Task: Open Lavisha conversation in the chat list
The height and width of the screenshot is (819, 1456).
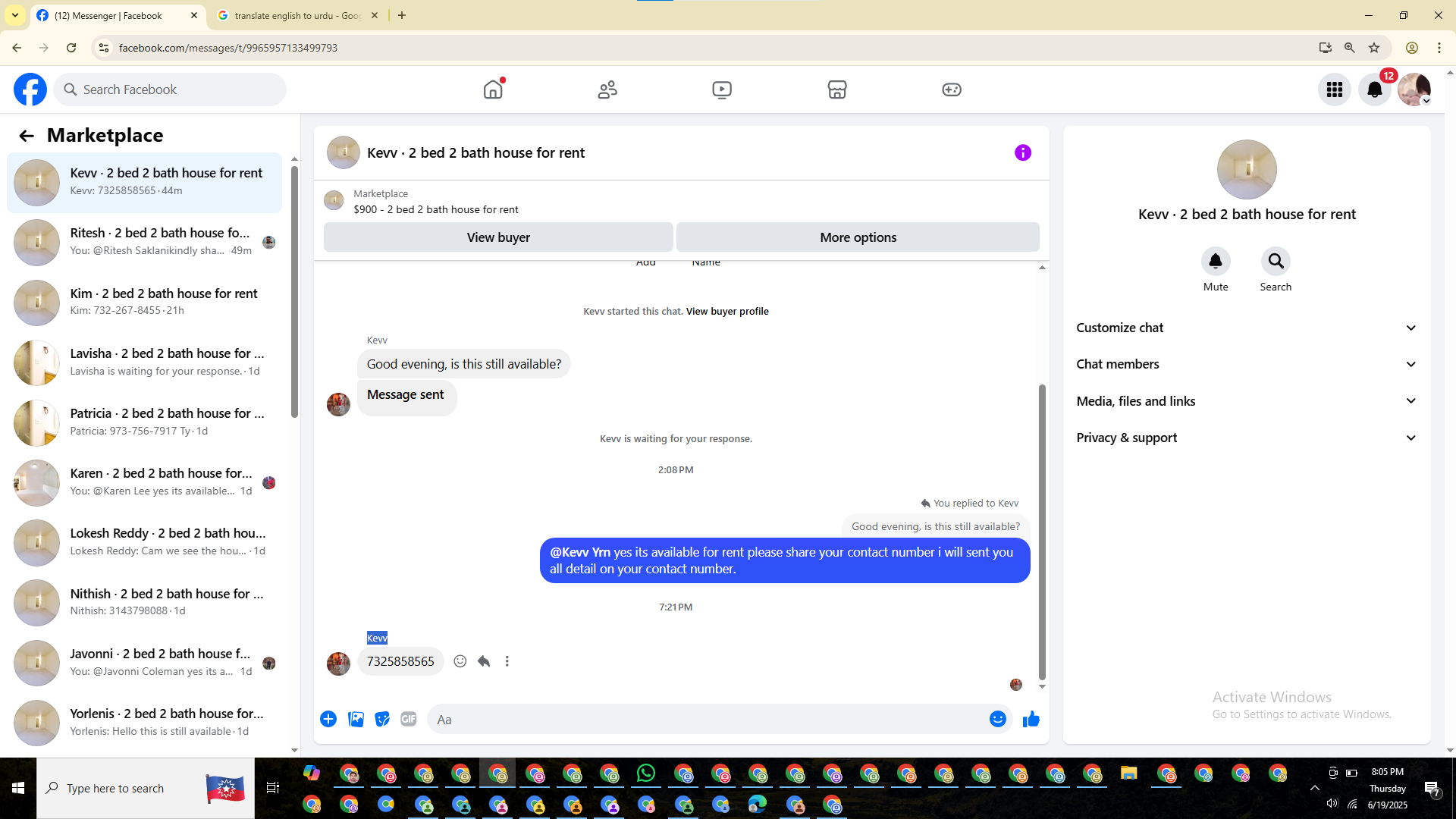Action: coord(144,362)
